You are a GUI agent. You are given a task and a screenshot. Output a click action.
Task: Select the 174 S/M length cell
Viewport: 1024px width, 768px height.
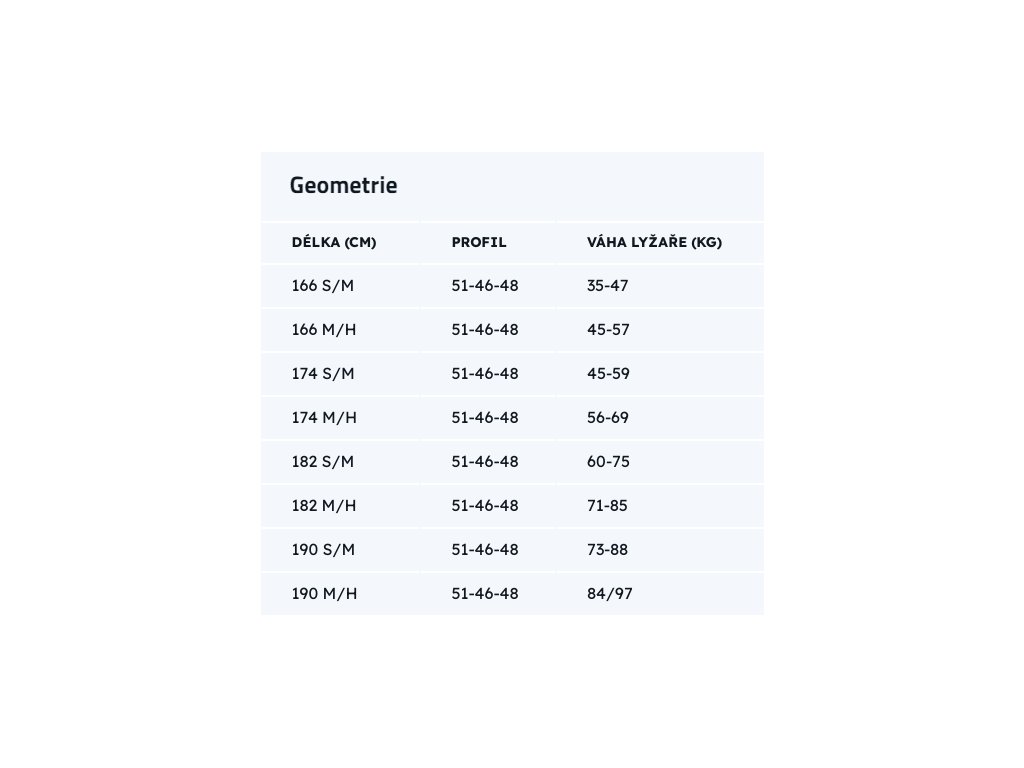tap(323, 374)
